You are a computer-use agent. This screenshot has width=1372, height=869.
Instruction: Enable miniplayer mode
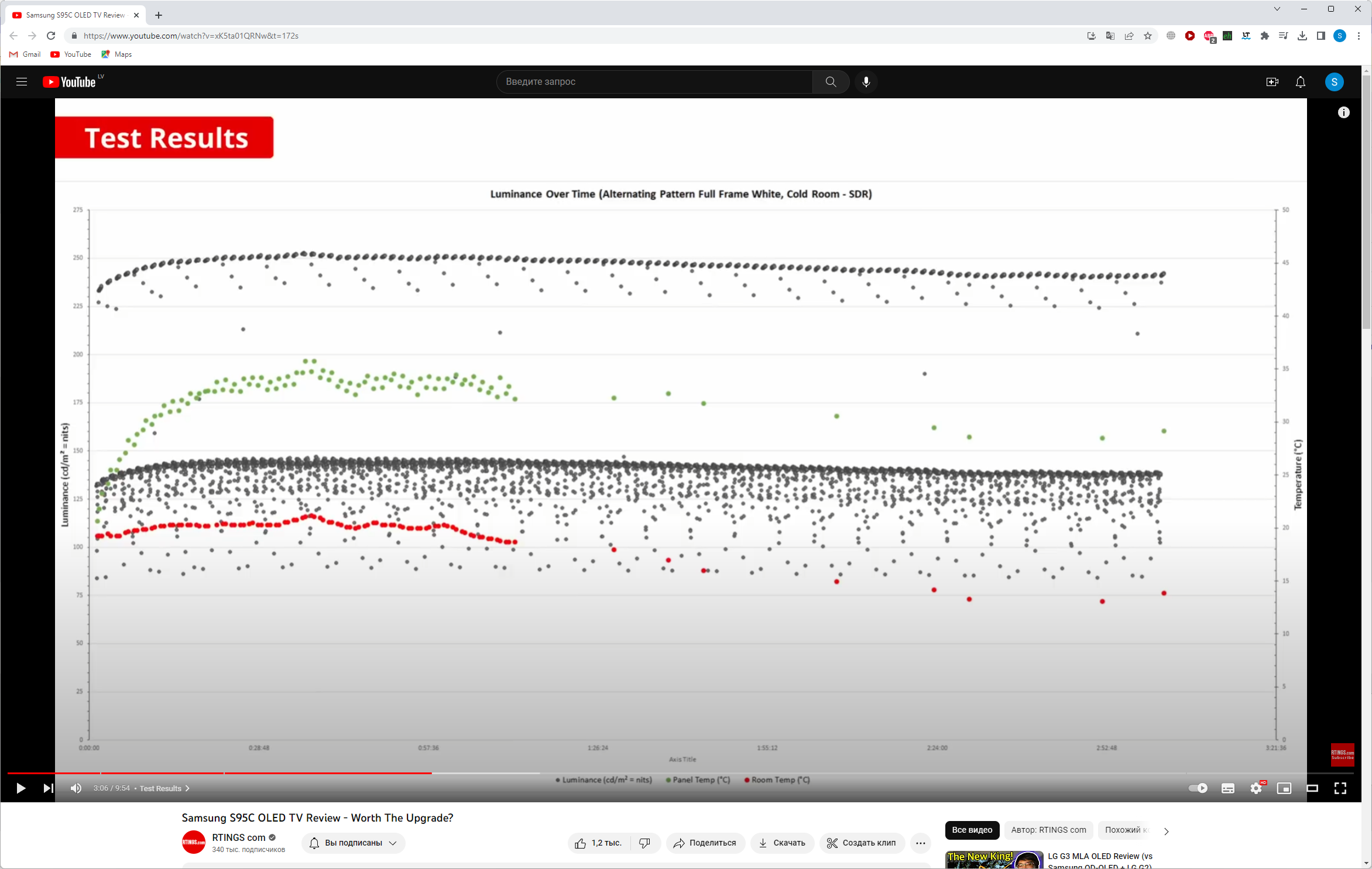(1284, 788)
